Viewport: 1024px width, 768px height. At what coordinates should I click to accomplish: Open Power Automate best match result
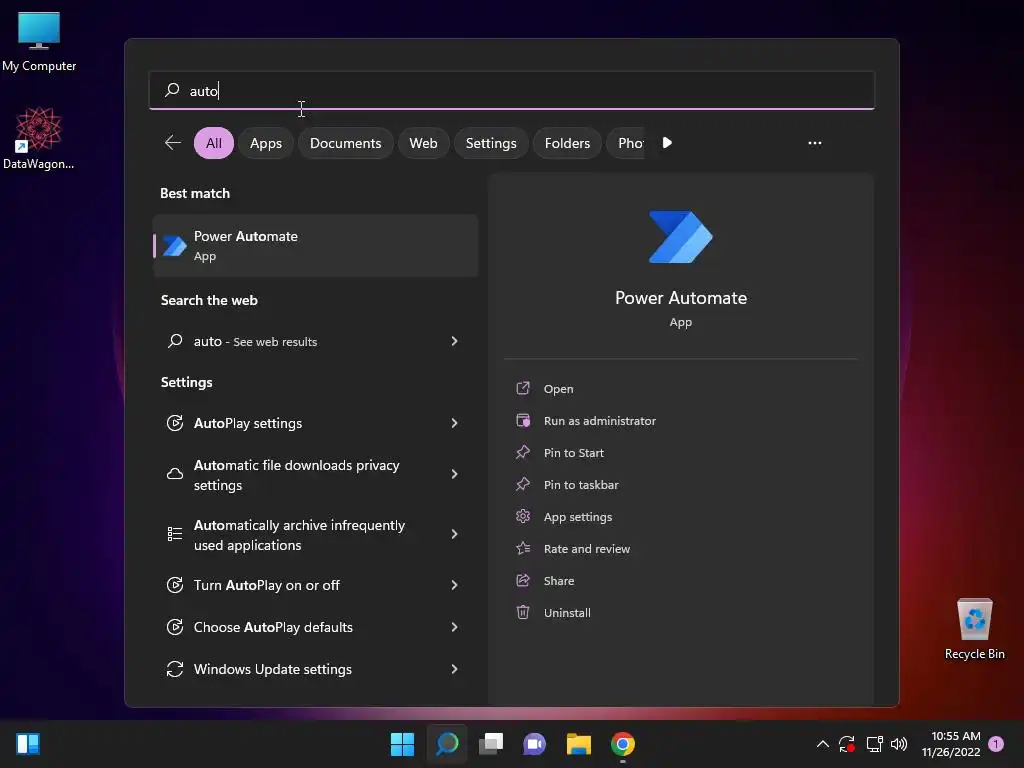coord(315,246)
